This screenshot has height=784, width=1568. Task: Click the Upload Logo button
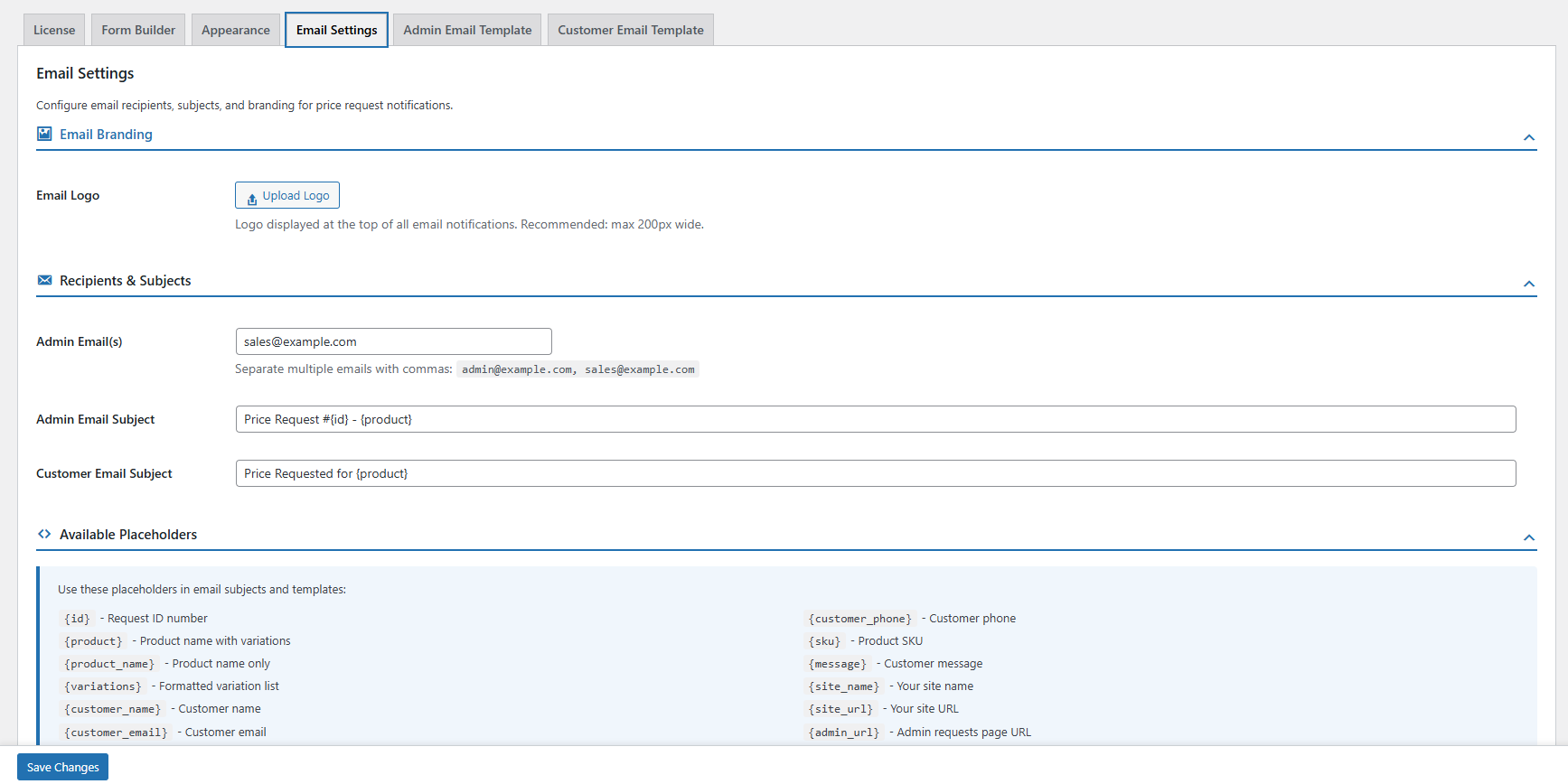tap(287, 195)
